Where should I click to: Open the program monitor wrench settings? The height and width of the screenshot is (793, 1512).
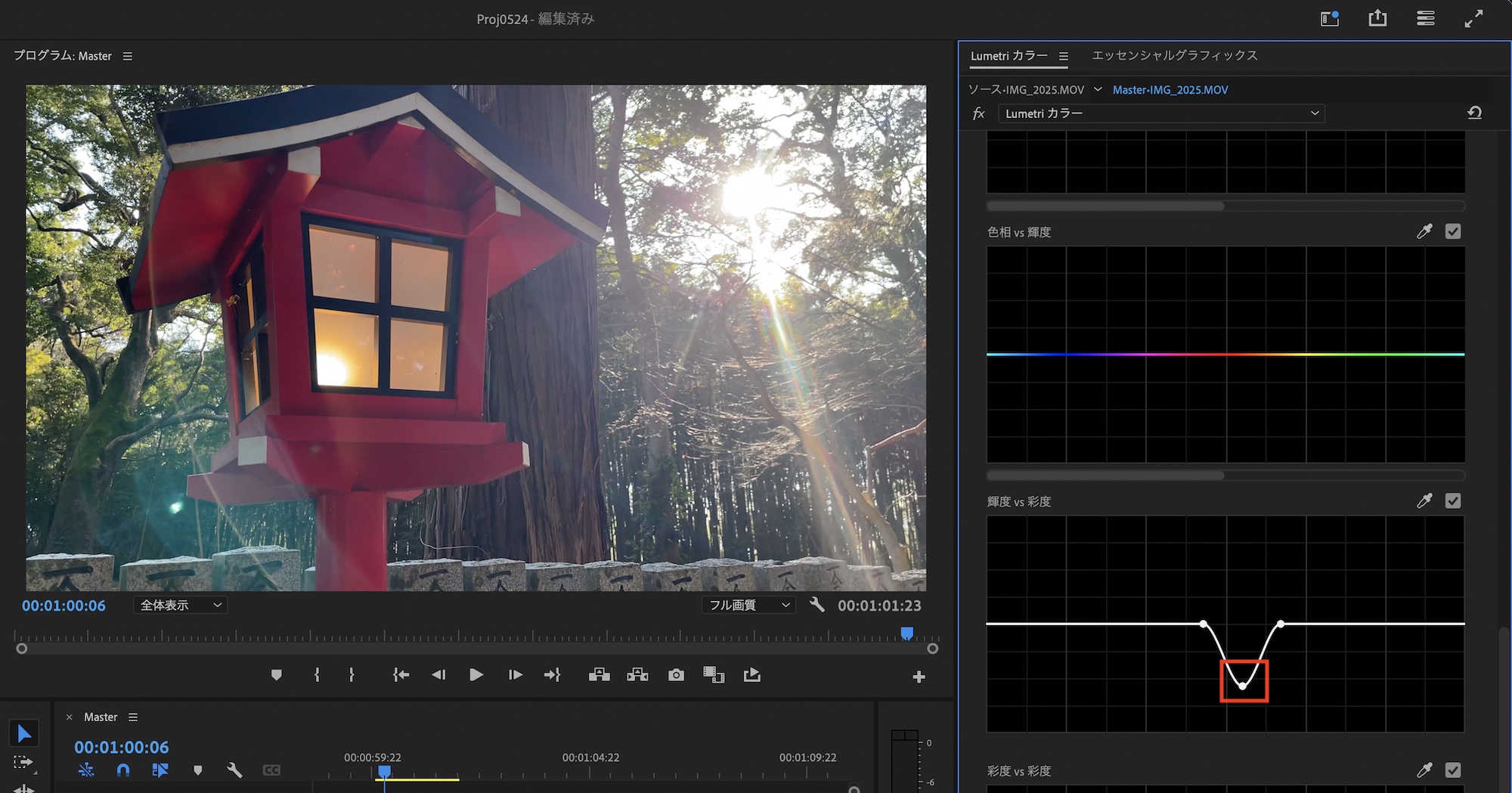pyautogui.click(x=816, y=605)
